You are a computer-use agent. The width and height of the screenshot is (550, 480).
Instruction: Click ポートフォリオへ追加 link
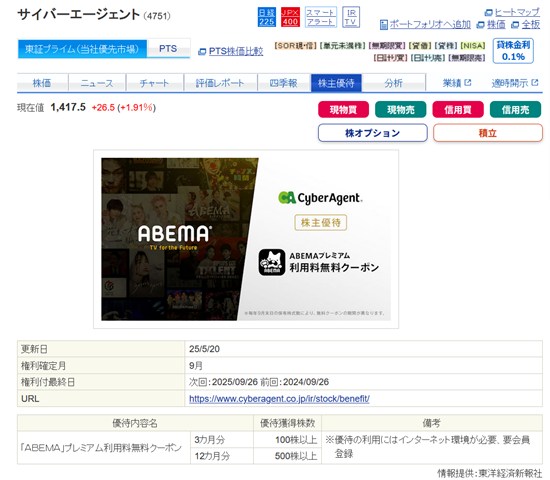coord(430,24)
